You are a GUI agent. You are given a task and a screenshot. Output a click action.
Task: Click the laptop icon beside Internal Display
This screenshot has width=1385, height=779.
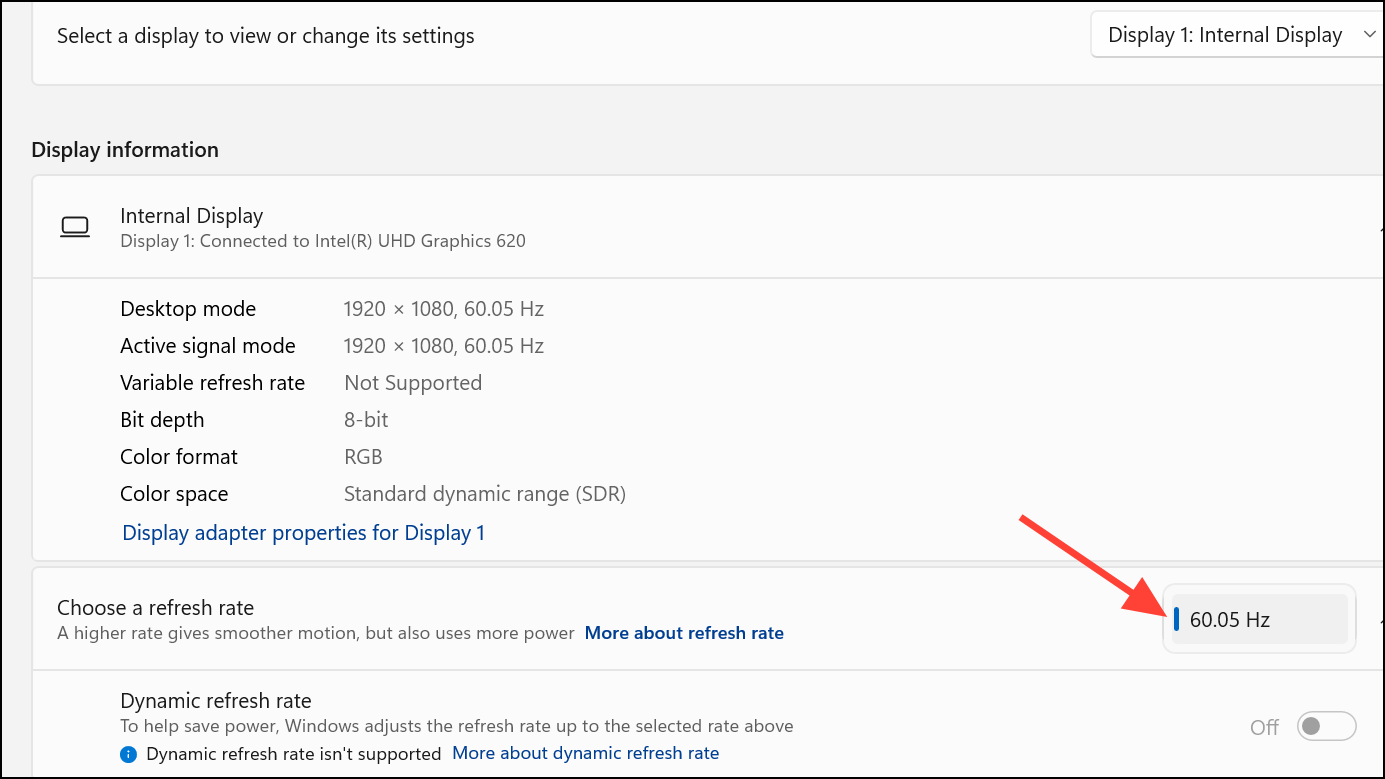(x=75, y=227)
